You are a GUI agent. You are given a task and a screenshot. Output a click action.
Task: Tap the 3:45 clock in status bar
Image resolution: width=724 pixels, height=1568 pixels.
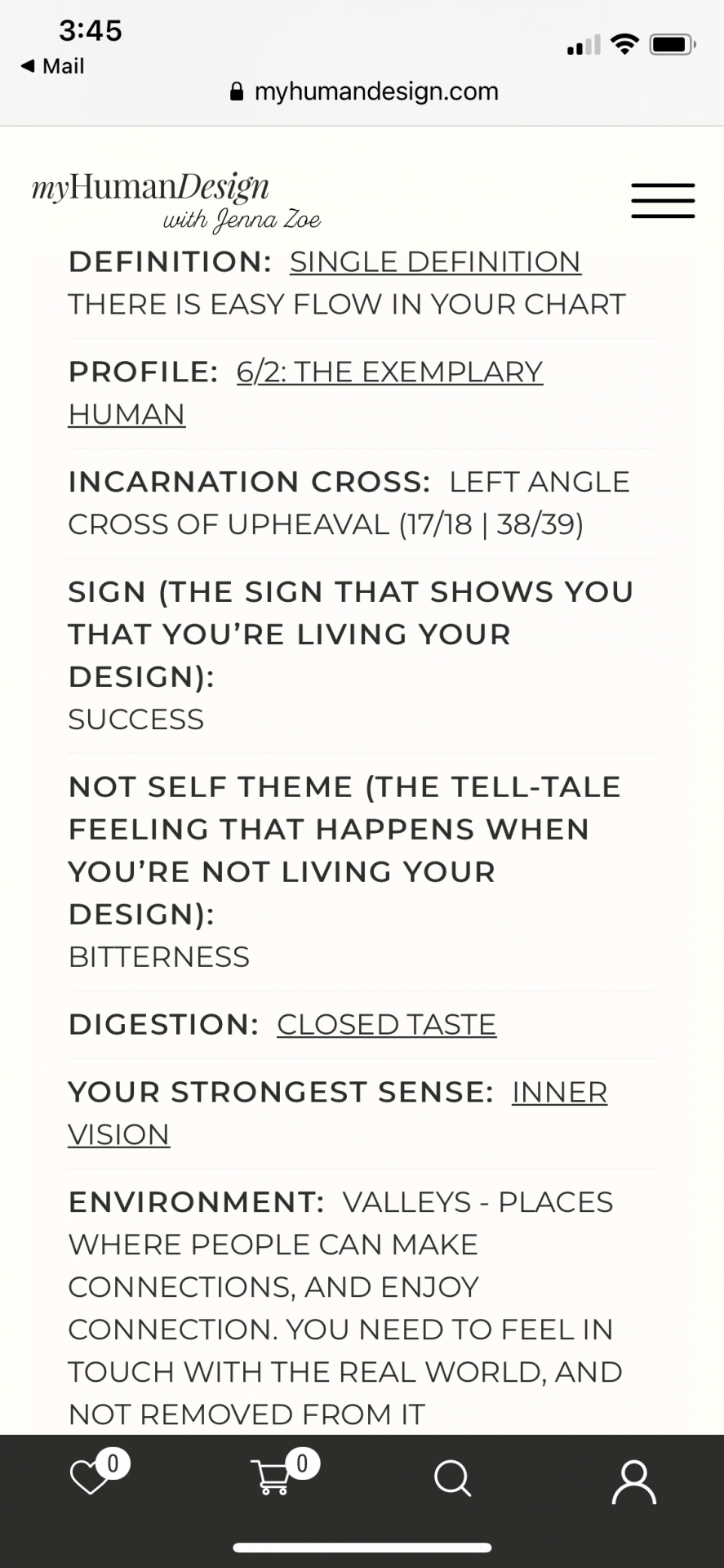[91, 31]
